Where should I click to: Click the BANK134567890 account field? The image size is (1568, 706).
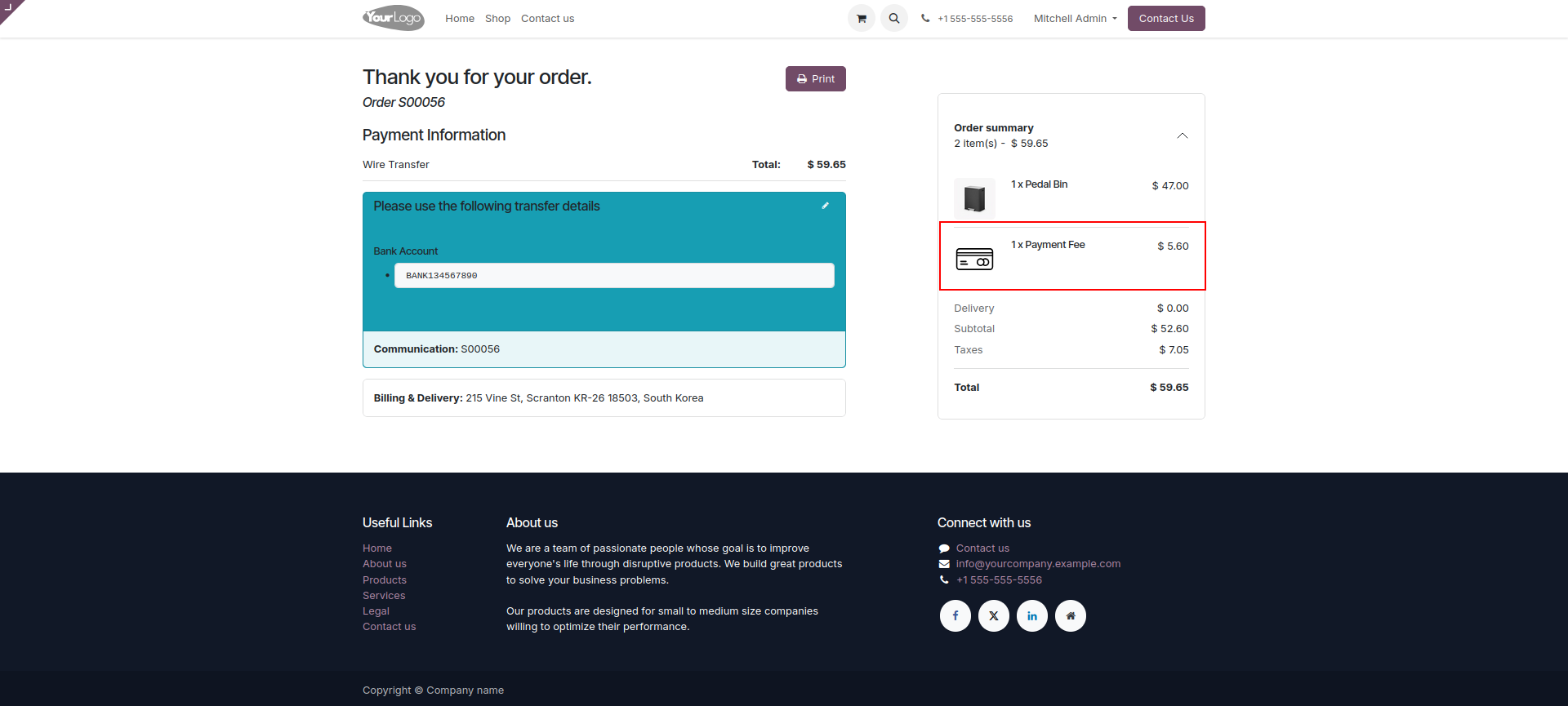614,275
